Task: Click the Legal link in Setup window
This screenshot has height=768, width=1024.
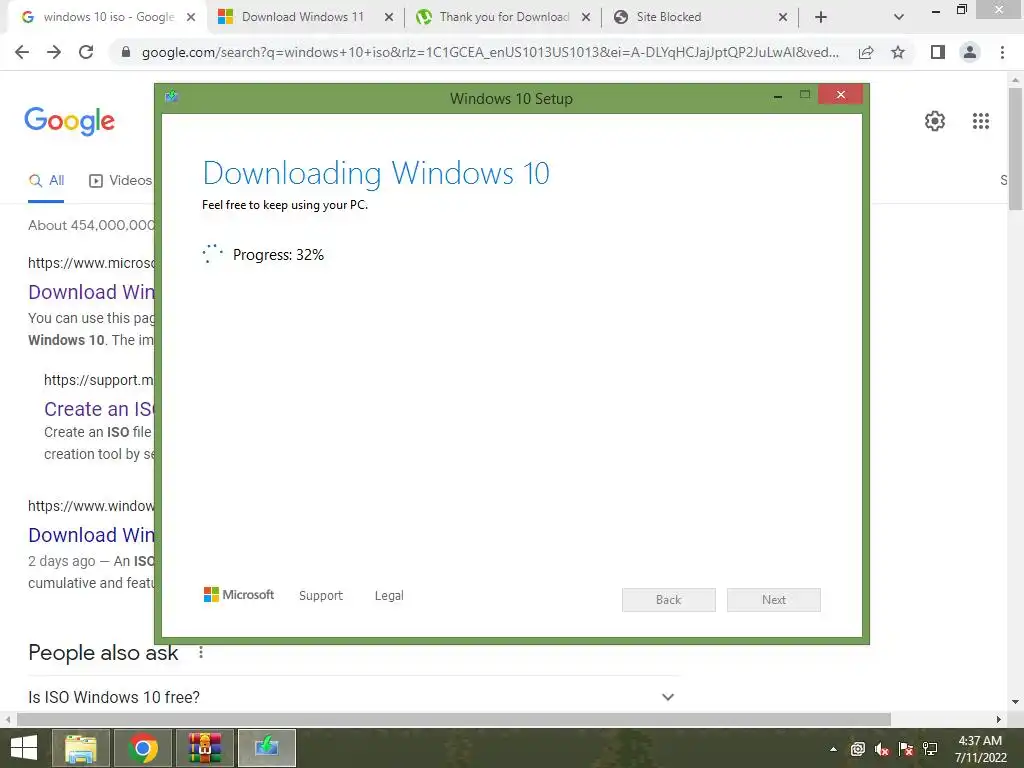Action: click(389, 596)
